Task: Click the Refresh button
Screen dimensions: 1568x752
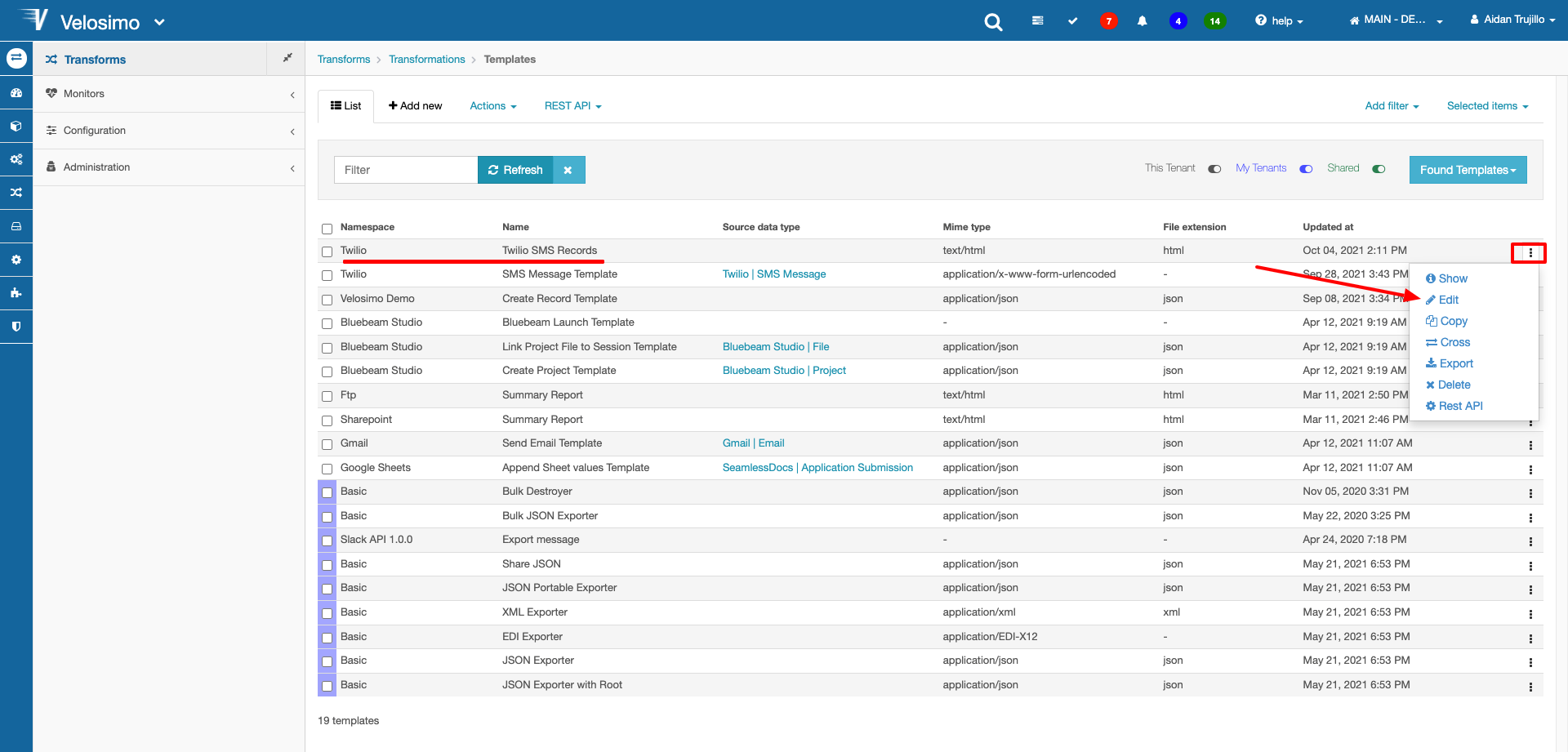Action: (515, 170)
